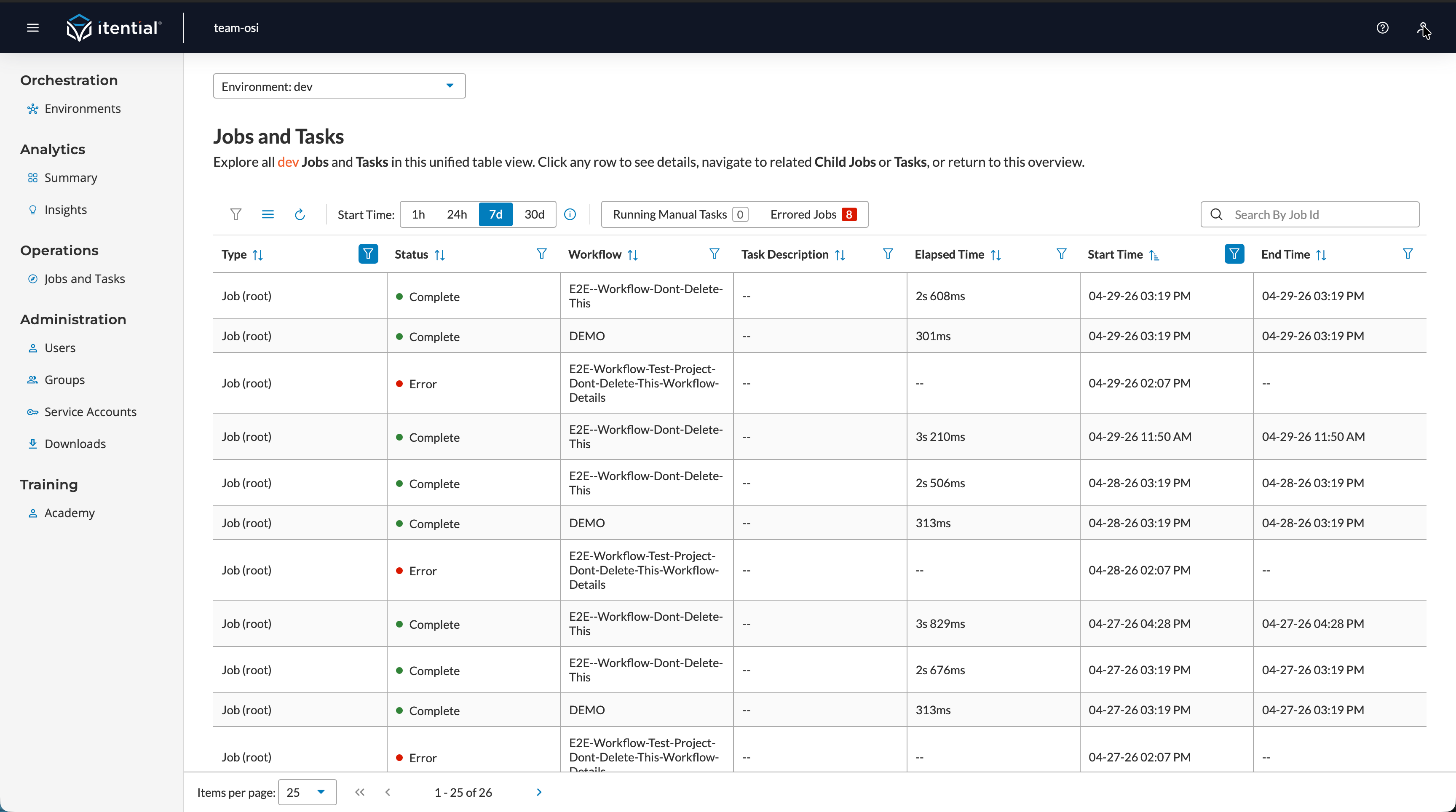
Task: Select the 30d start time range
Action: click(x=534, y=214)
